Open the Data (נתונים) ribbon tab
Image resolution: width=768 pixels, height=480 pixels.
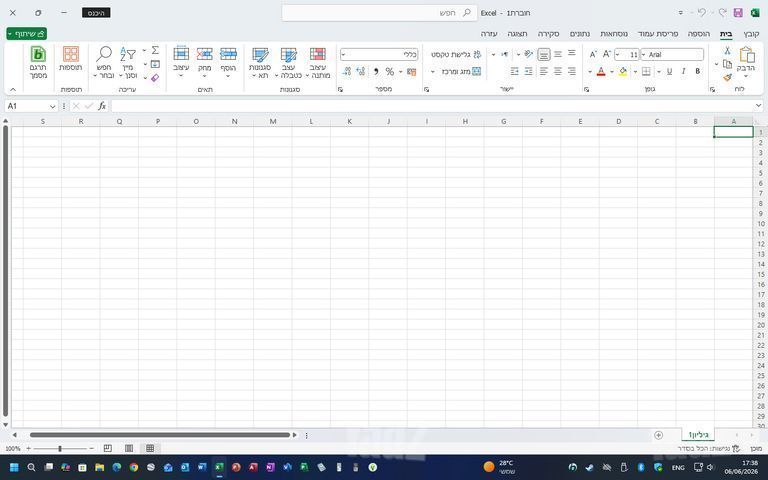coord(580,34)
